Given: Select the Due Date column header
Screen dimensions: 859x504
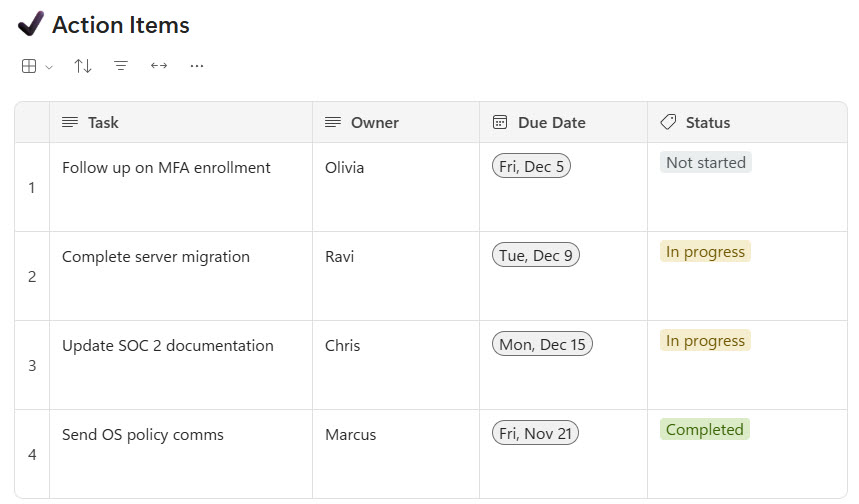Looking at the screenshot, I should [x=551, y=123].
